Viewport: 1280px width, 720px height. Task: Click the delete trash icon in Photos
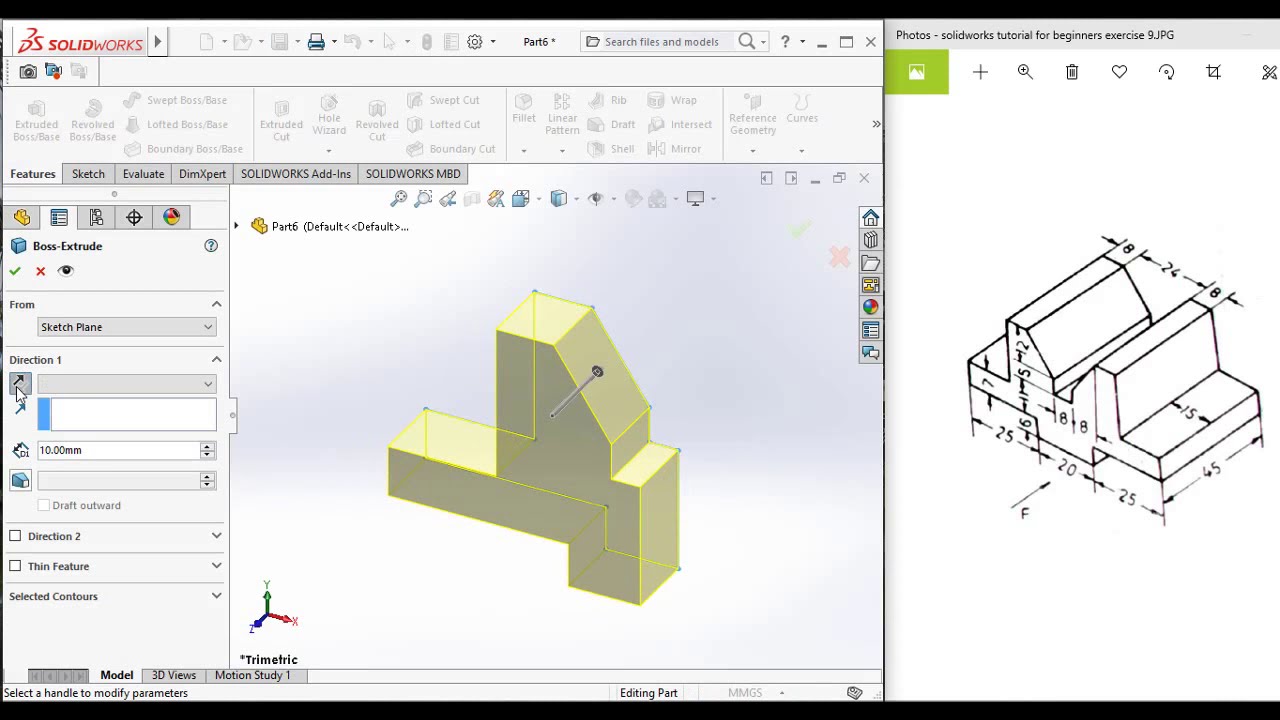point(1072,72)
